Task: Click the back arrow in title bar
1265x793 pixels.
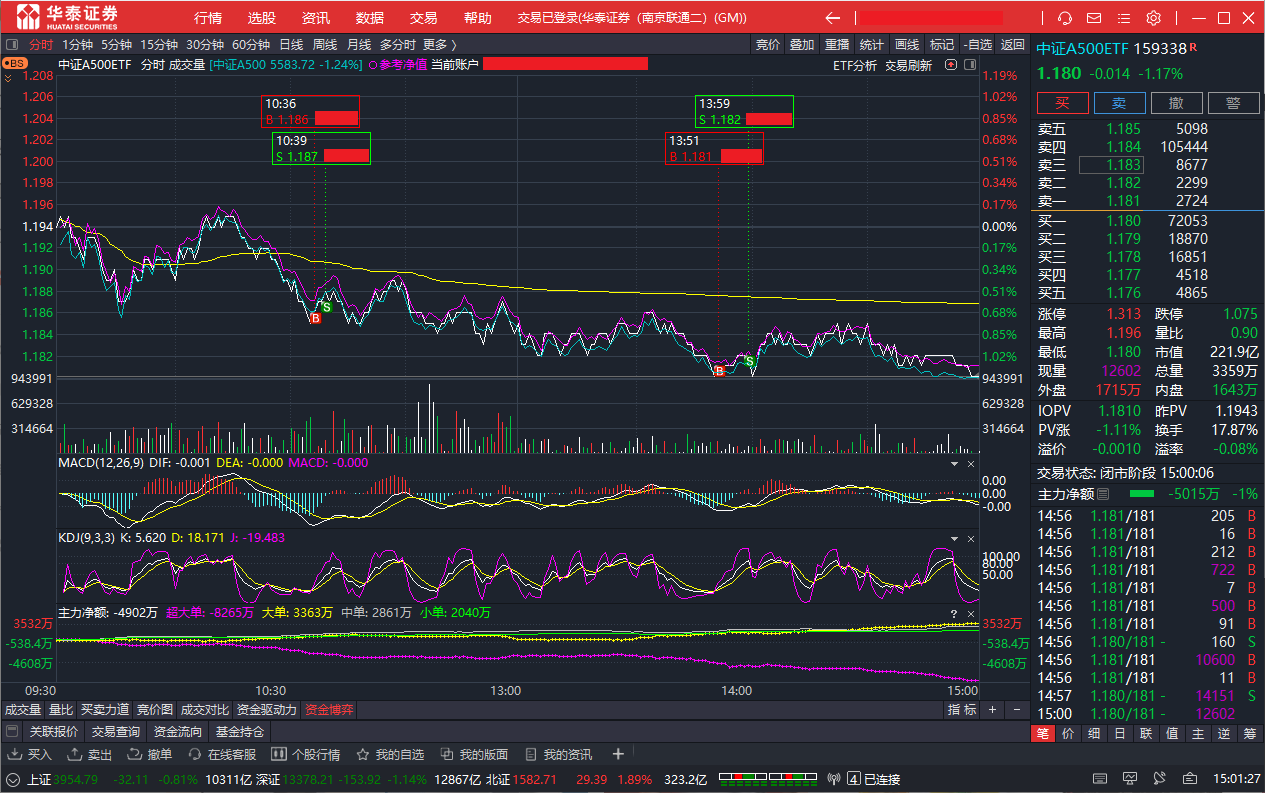Action: click(832, 18)
